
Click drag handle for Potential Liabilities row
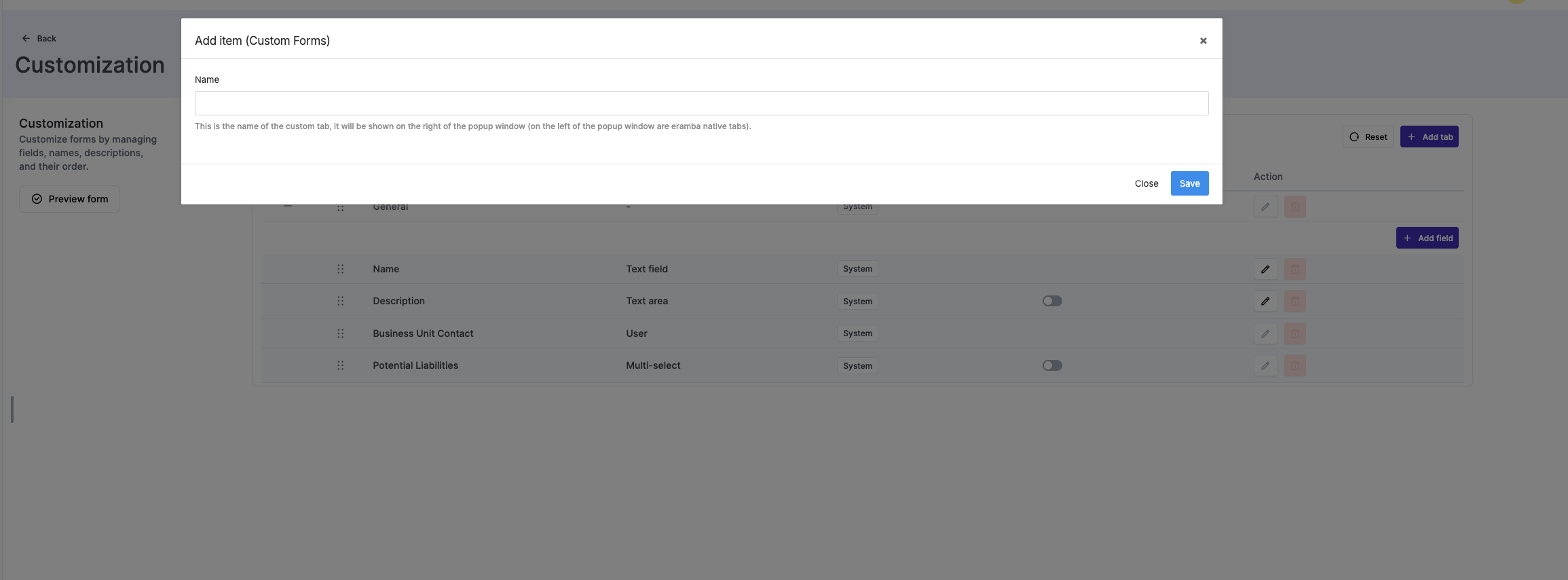(x=340, y=365)
